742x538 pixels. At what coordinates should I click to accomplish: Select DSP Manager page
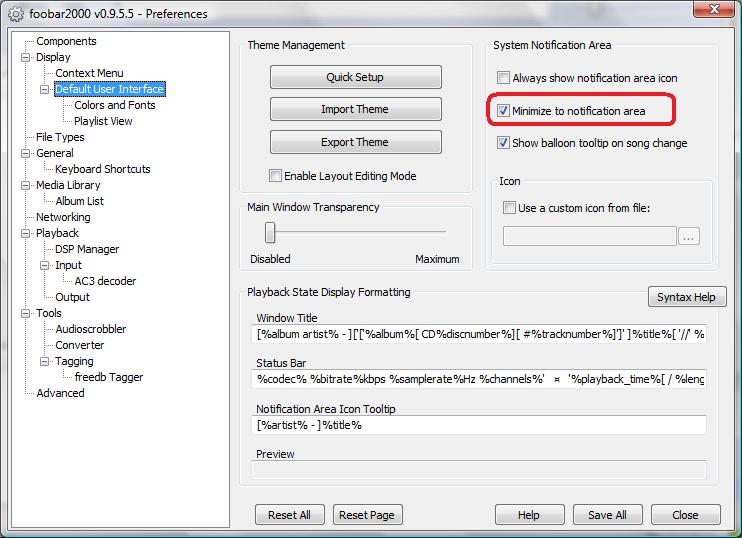point(87,249)
